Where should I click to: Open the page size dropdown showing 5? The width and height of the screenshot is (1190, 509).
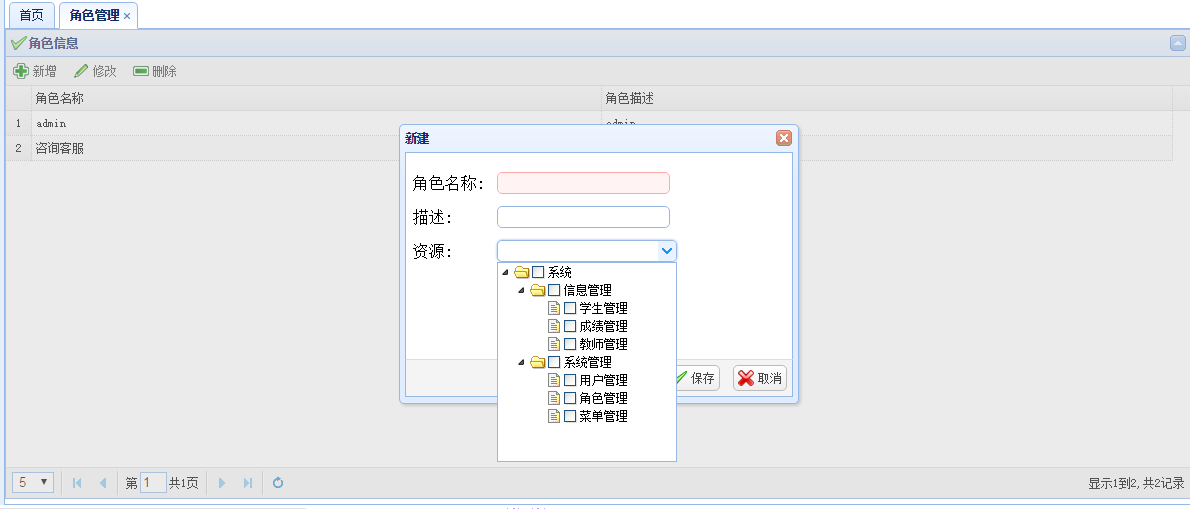[33, 482]
